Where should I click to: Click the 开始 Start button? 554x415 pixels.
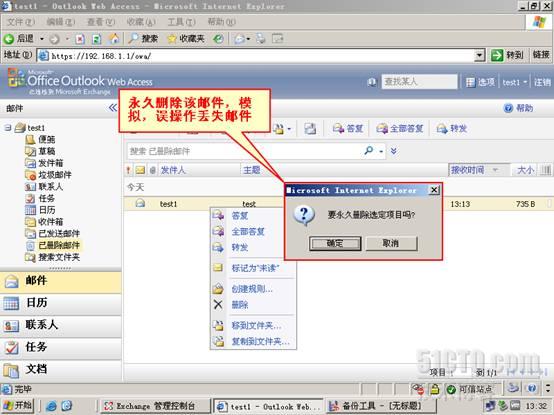18,406
